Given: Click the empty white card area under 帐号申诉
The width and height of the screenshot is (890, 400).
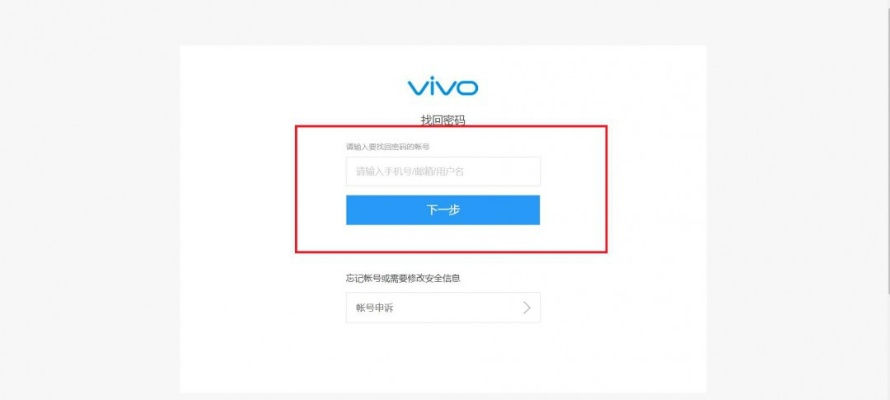Looking at the screenshot, I should click(443, 357).
